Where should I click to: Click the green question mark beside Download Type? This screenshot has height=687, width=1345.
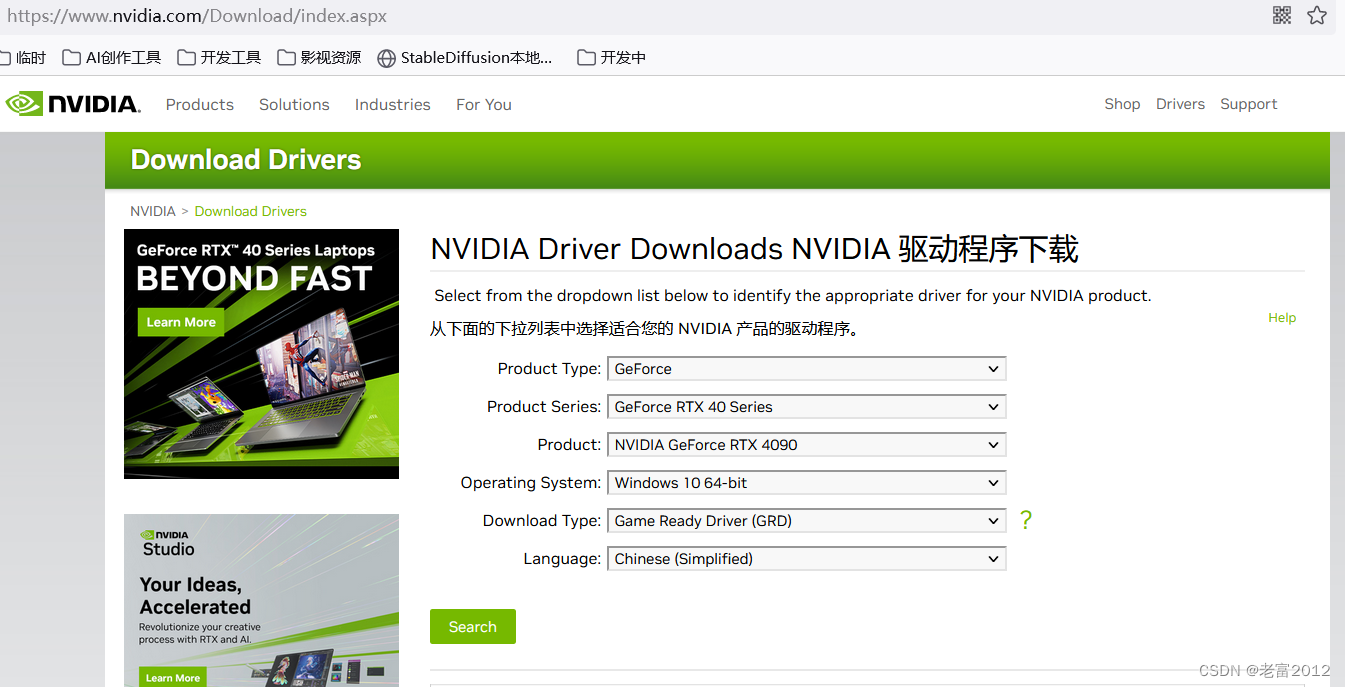(1025, 520)
